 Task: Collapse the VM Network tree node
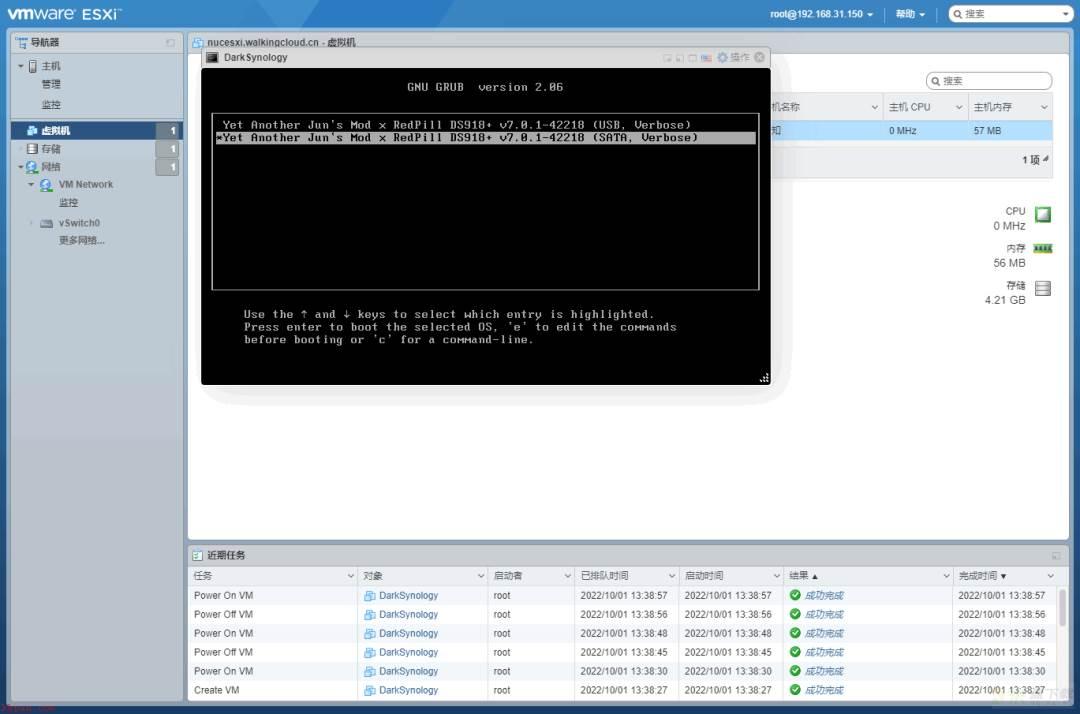(31, 185)
